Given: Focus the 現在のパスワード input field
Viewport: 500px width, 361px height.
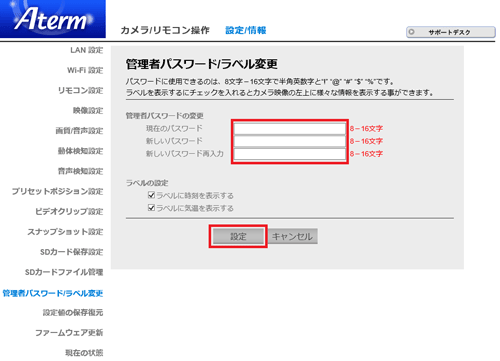Looking at the screenshot, I should coord(290,129).
